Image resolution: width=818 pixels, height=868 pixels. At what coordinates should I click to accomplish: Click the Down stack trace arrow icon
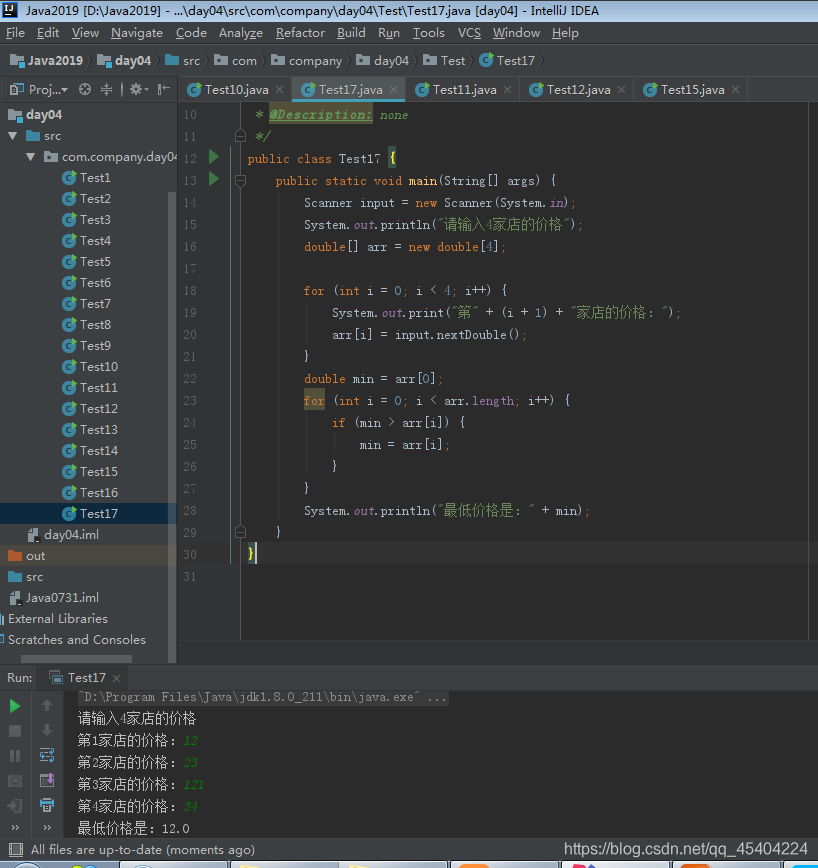(47, 730)
